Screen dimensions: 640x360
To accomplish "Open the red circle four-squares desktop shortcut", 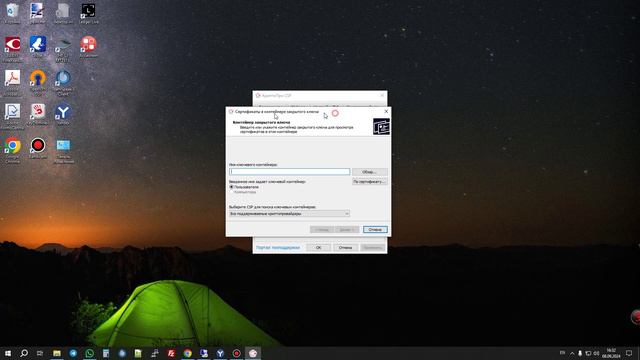I will point(89,45).
